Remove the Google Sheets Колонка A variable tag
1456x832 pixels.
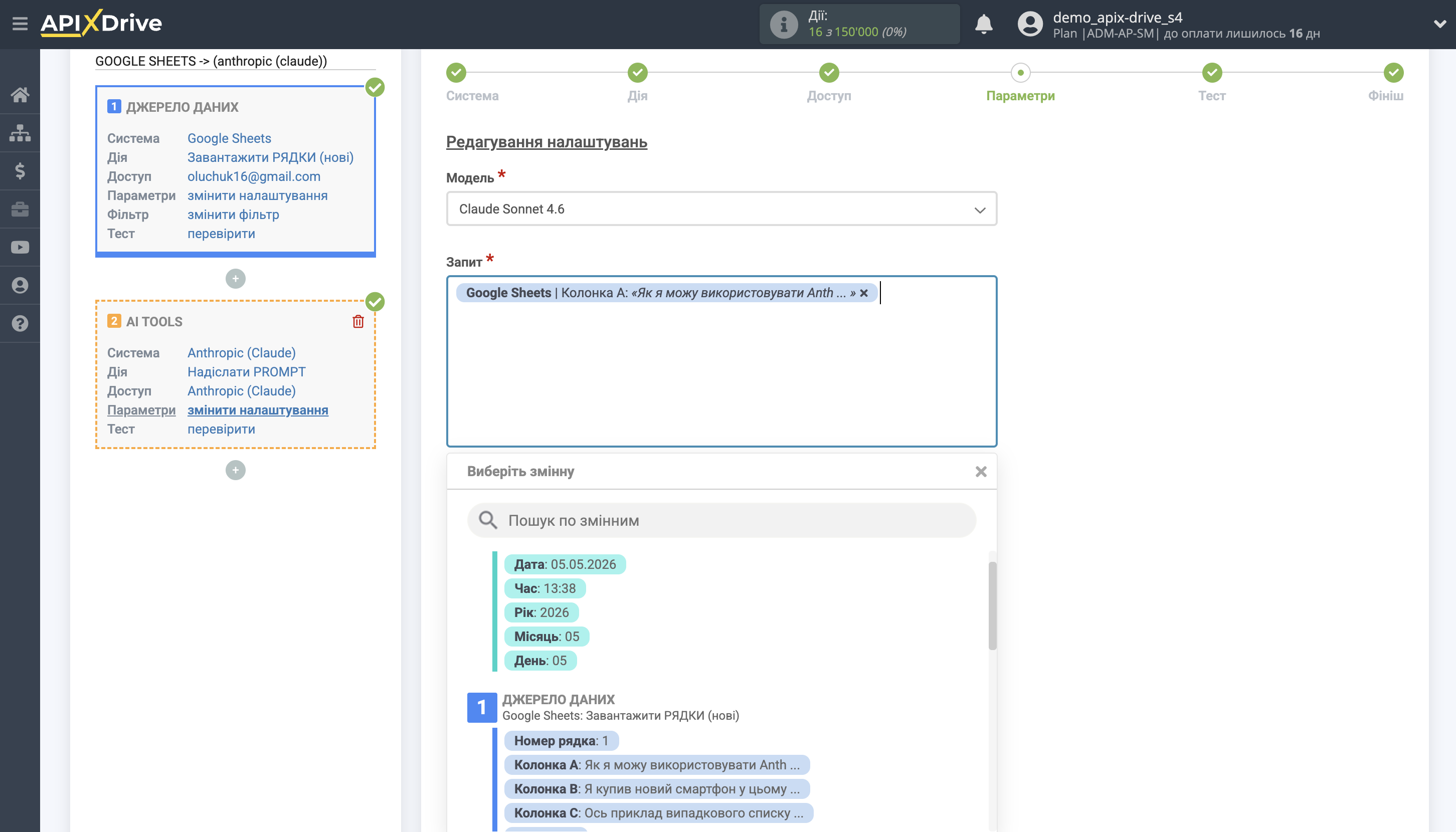[x=864, y=293]
